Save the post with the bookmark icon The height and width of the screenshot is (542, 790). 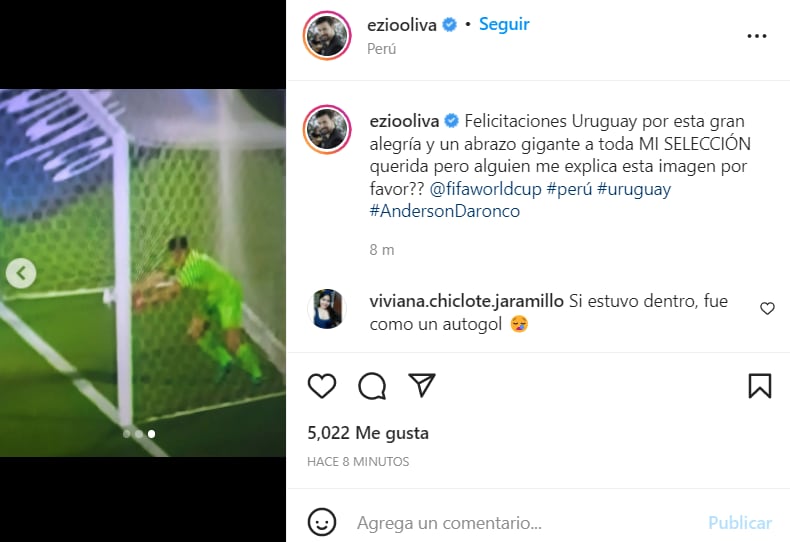(760, 386)
